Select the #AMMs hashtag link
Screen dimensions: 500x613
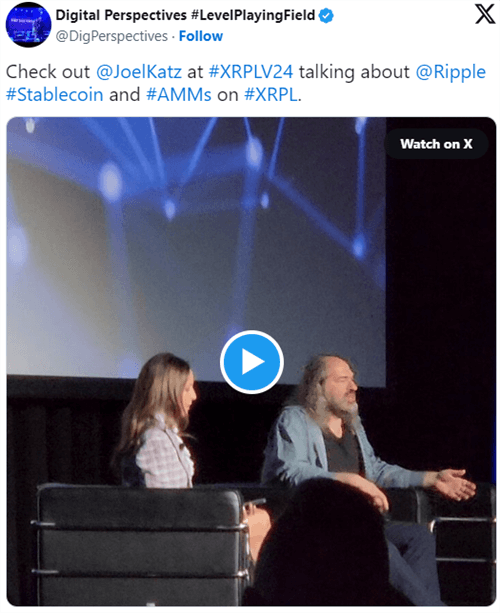[x=179, y=95]
